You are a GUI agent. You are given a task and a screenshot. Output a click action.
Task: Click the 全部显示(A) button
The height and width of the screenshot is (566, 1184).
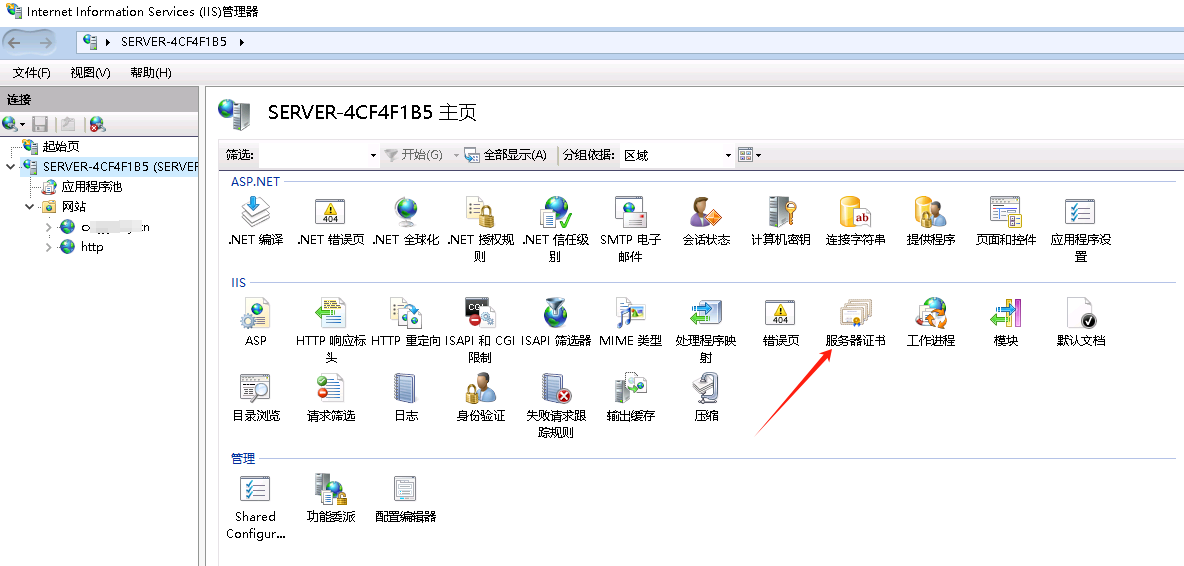pos(505,155)
